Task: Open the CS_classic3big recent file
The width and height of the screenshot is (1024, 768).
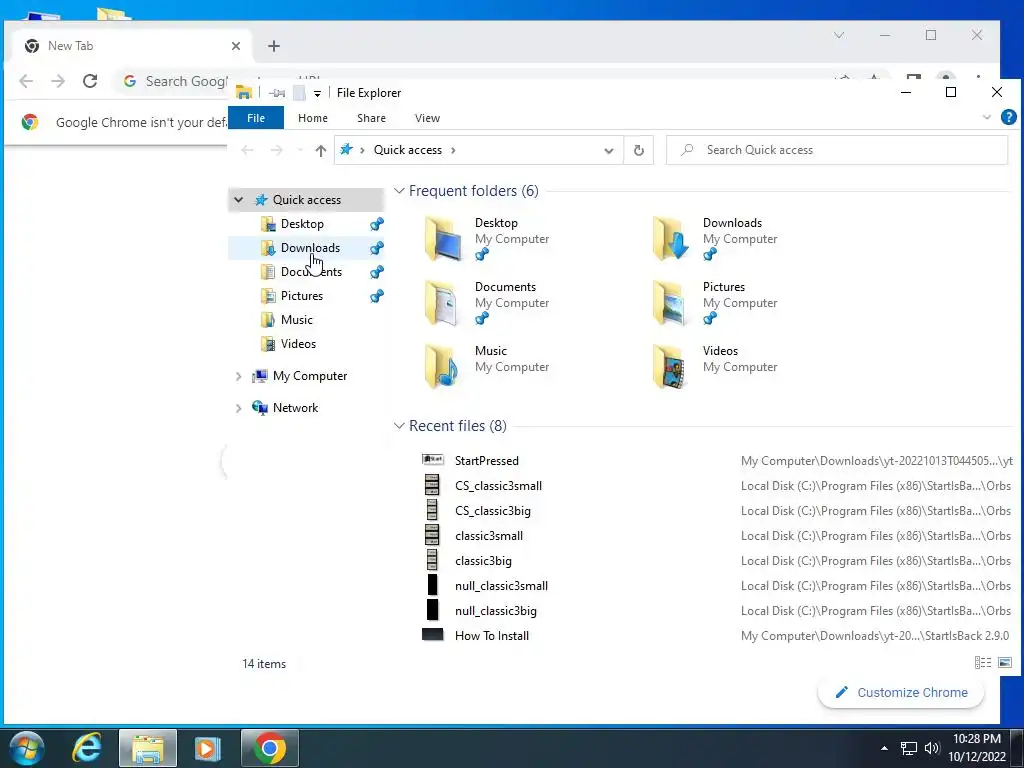Action: pos(492,511)
